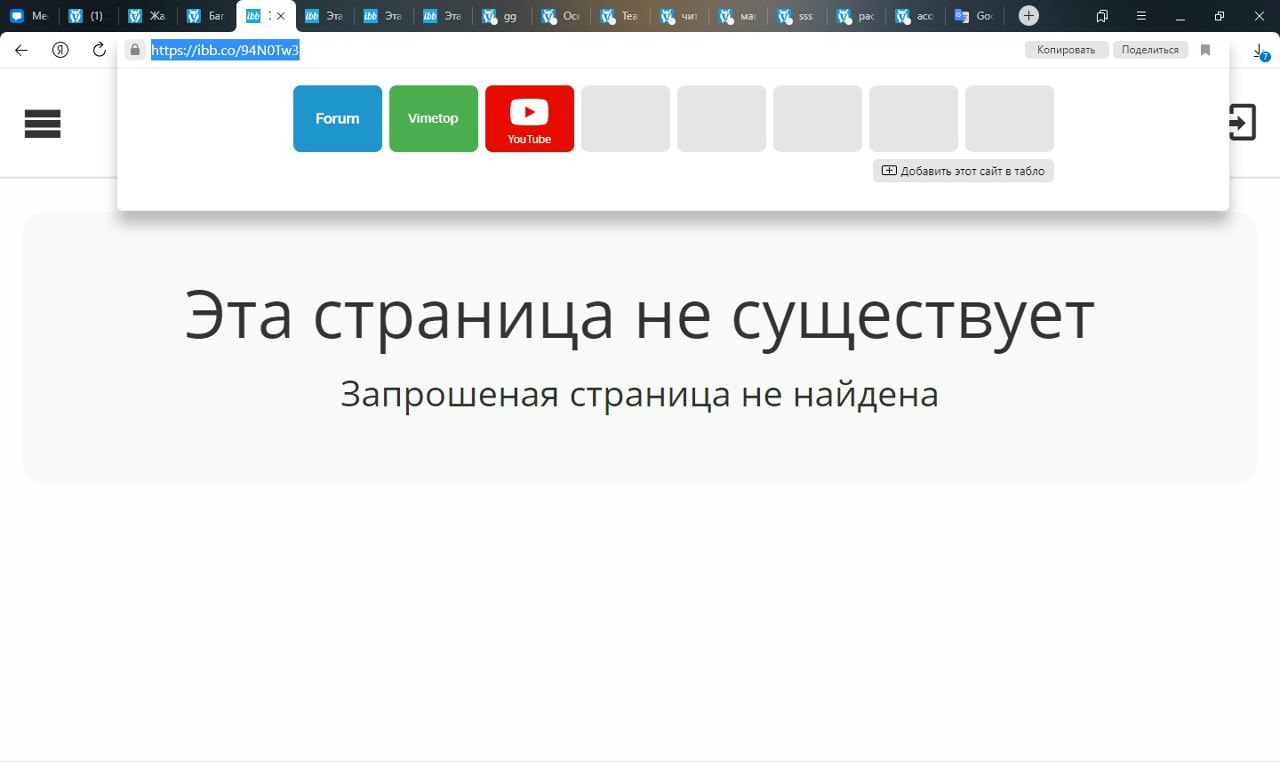
Task: Bookmark this page via the flag icon
Action: click(1205, 49)
